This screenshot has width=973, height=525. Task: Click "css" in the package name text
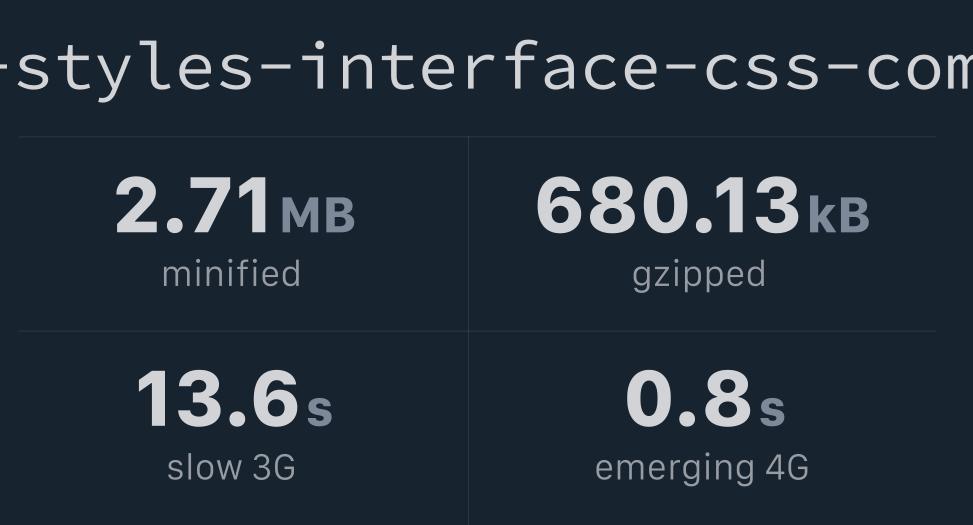coord(750,66)
